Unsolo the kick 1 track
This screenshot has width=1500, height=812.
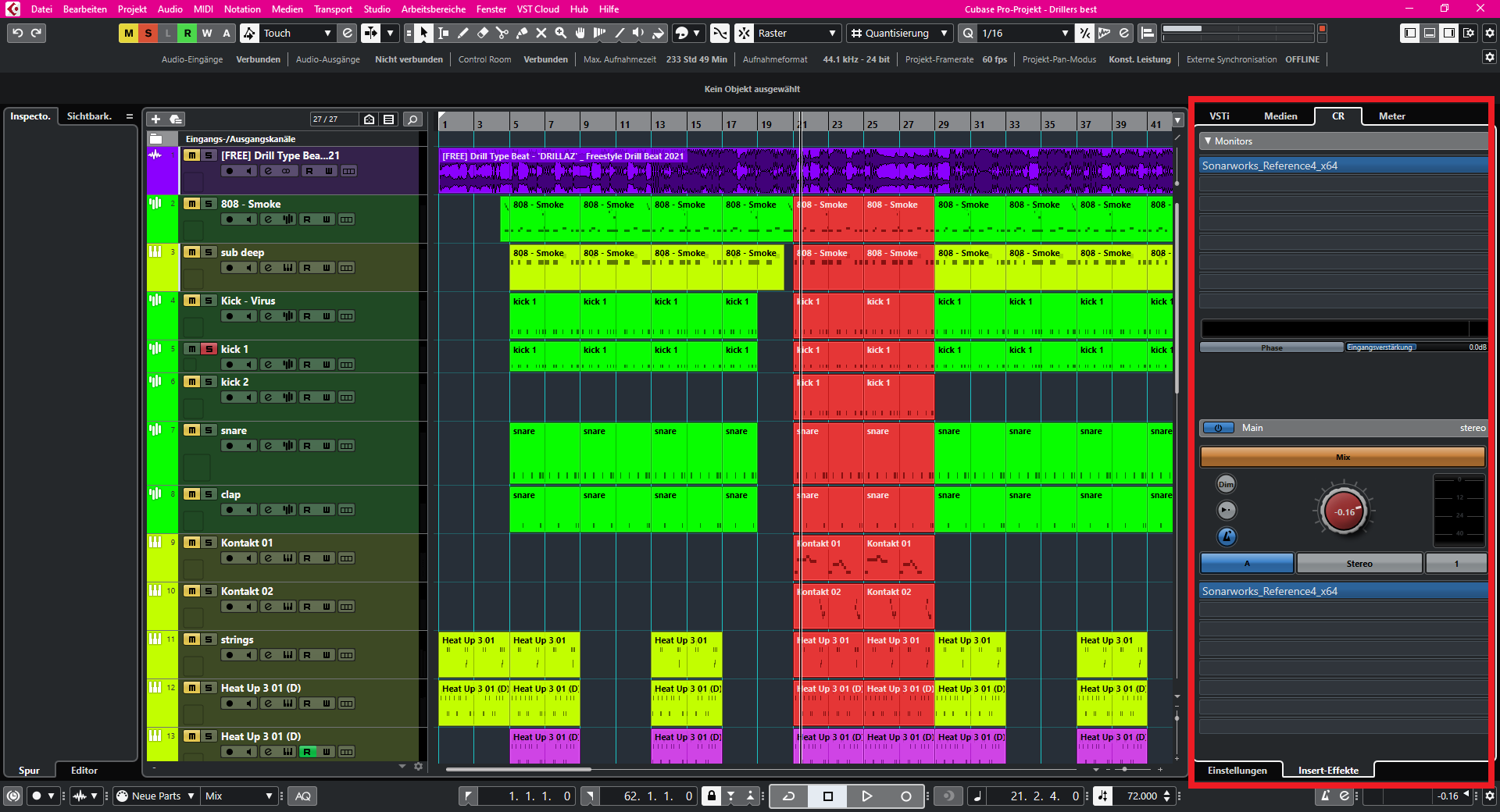(x=209, y=349)
